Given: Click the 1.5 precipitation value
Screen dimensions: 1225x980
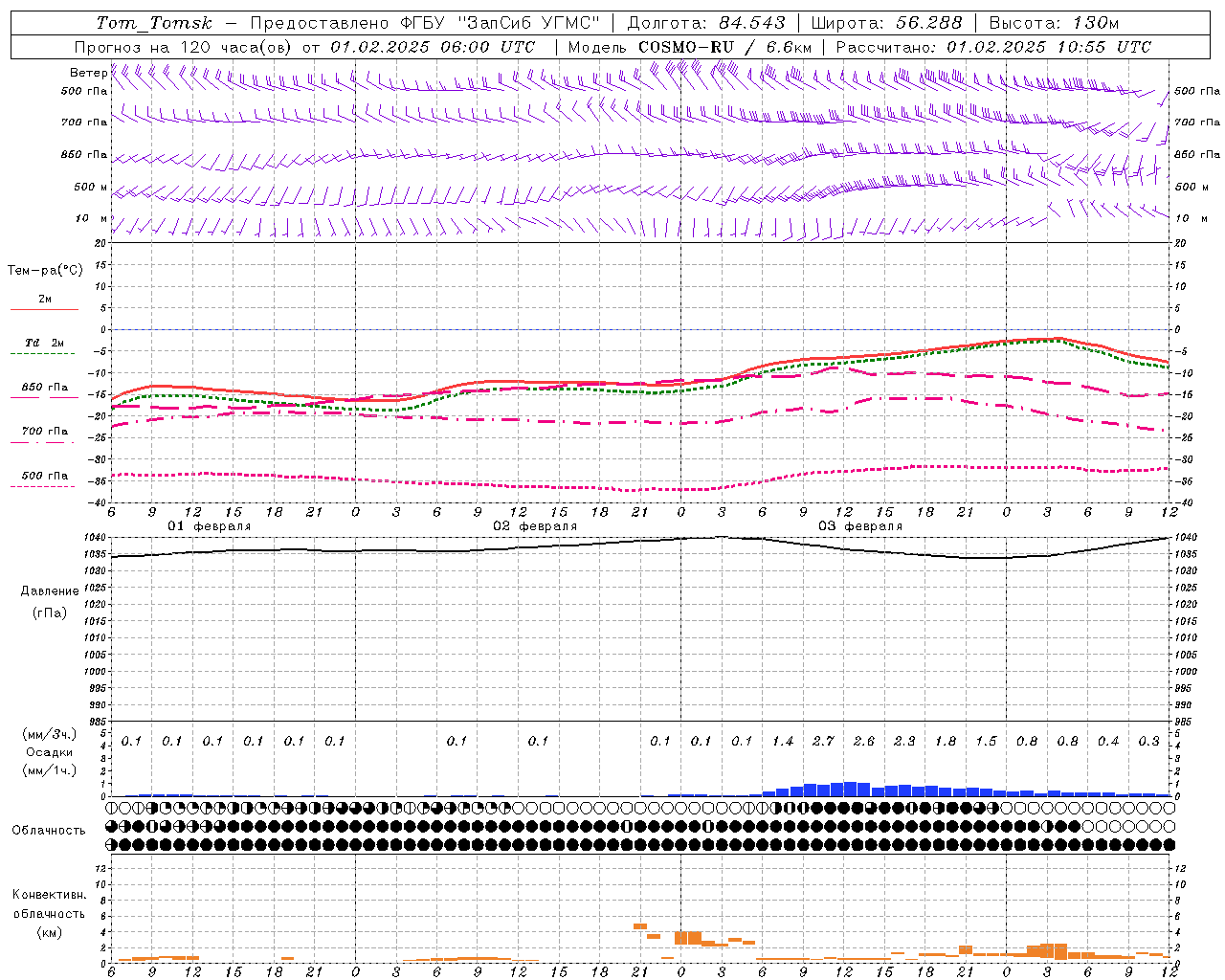Looking at the screenshot, I should [x=986, y=742].
